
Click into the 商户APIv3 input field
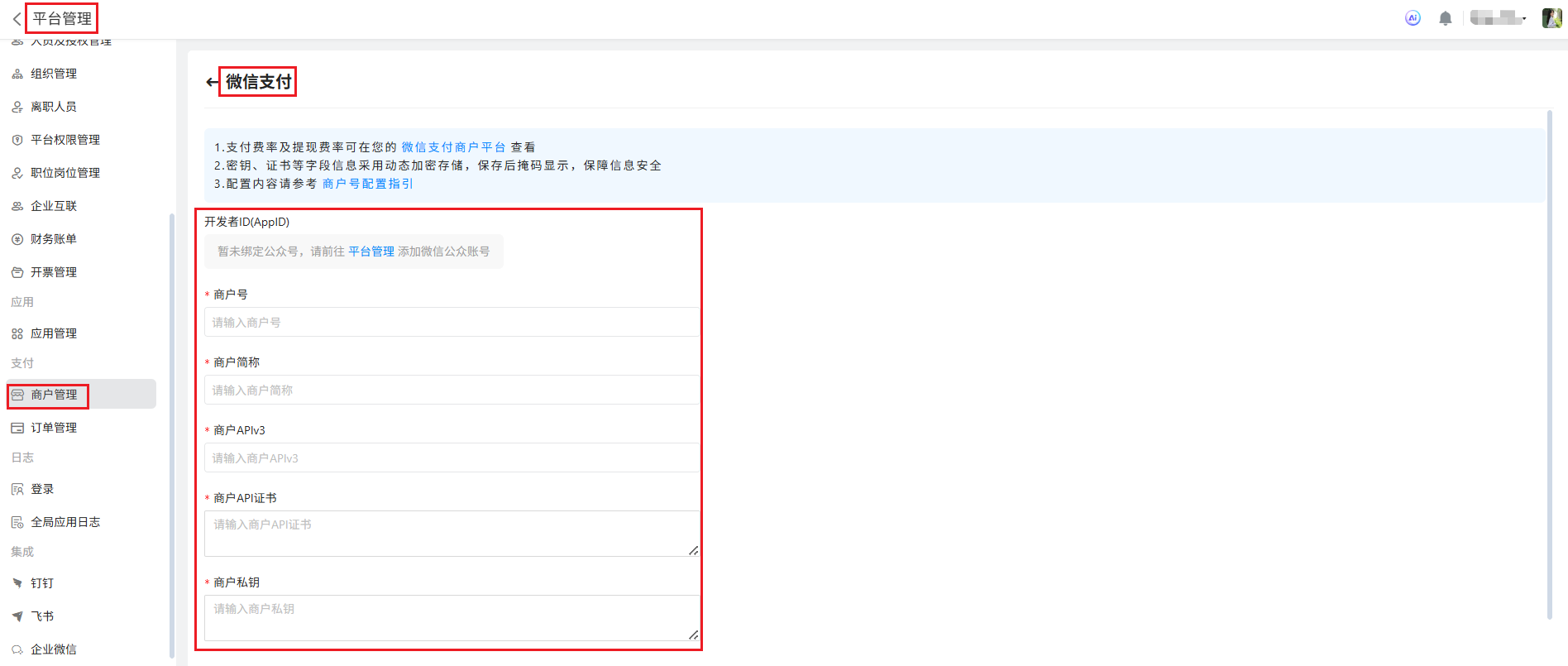452,458
